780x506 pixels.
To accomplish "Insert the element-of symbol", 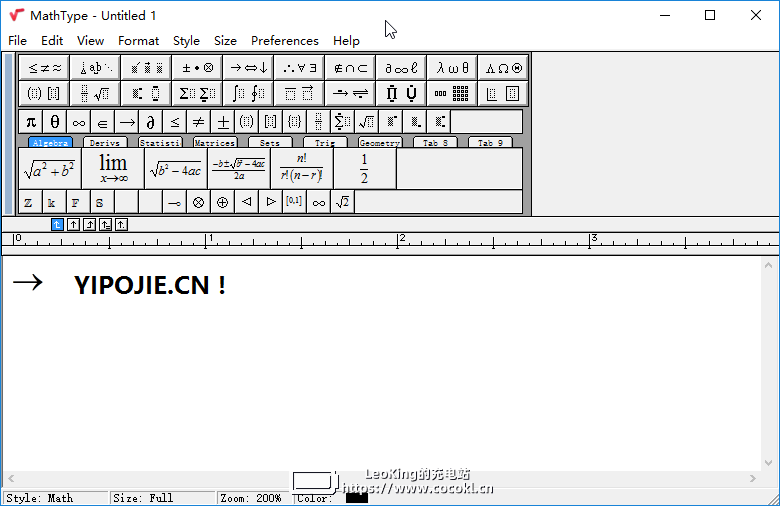I will point(102,121).
